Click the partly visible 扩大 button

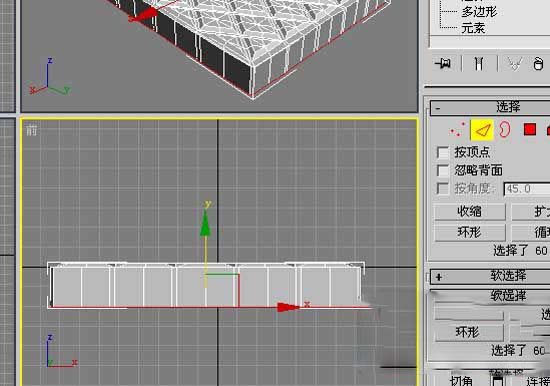tap(531, 212)
